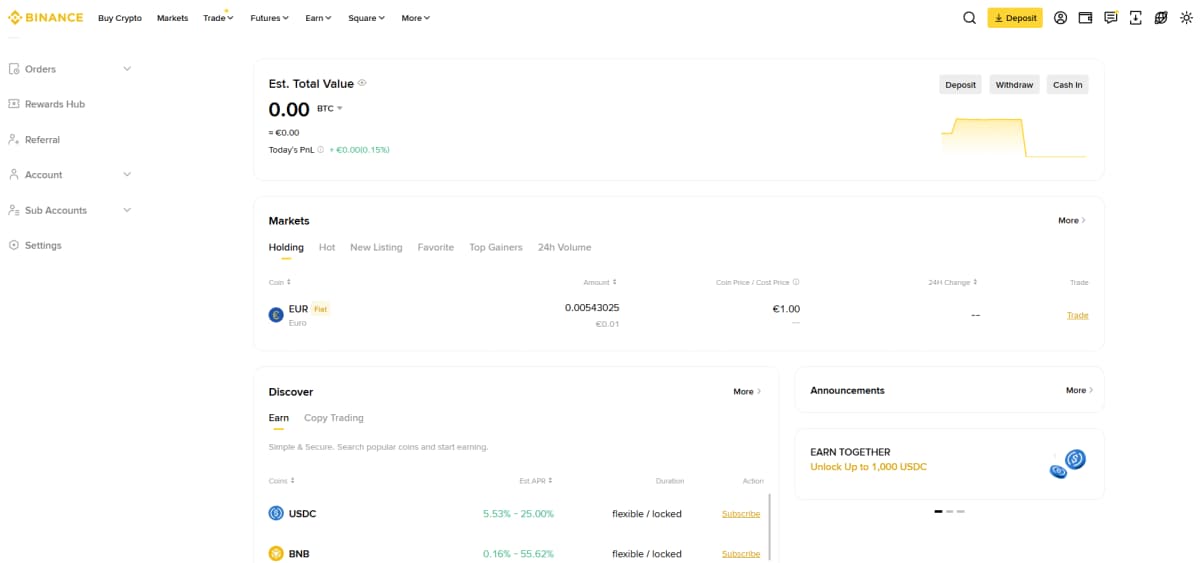
Task: Click the Today's PnL info icon
Action: (320, 150)
